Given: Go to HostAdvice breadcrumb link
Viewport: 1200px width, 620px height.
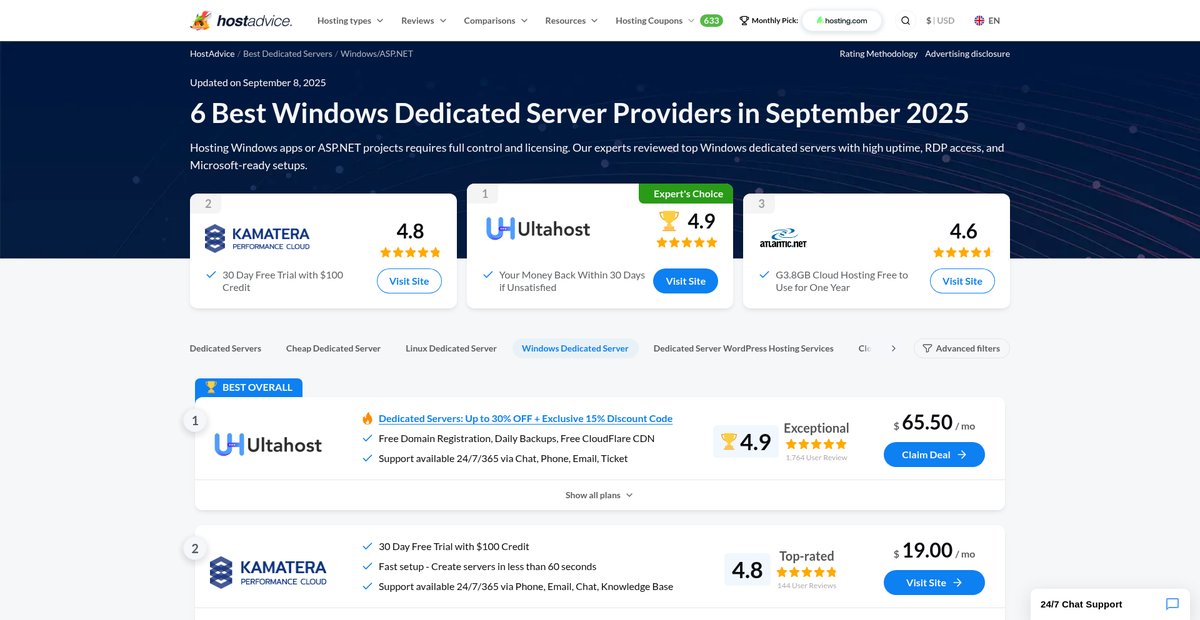Looking at the screenshot, I should pos(212,53).
